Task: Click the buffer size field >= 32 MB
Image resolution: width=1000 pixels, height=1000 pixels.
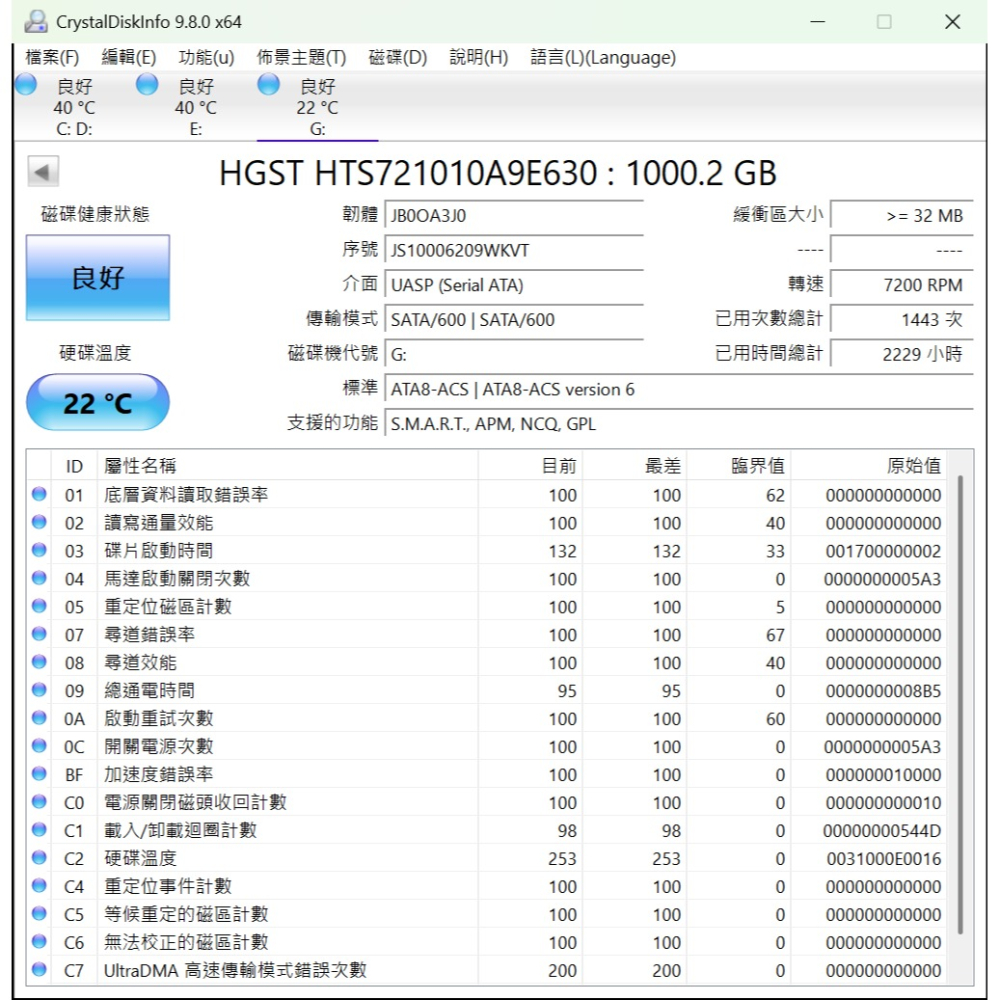Action: (x=902, y=216)
